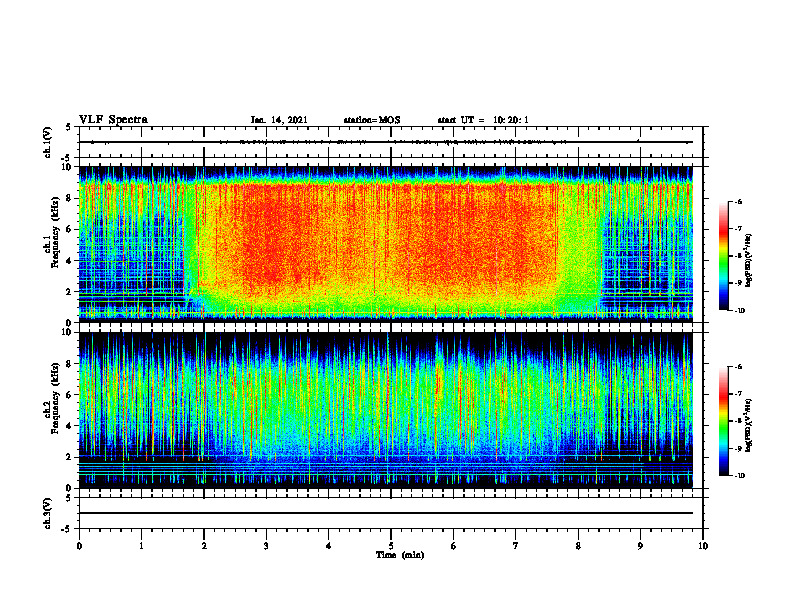
Task: Click tick label "8" on the time axis
Action: click(578, 546)
